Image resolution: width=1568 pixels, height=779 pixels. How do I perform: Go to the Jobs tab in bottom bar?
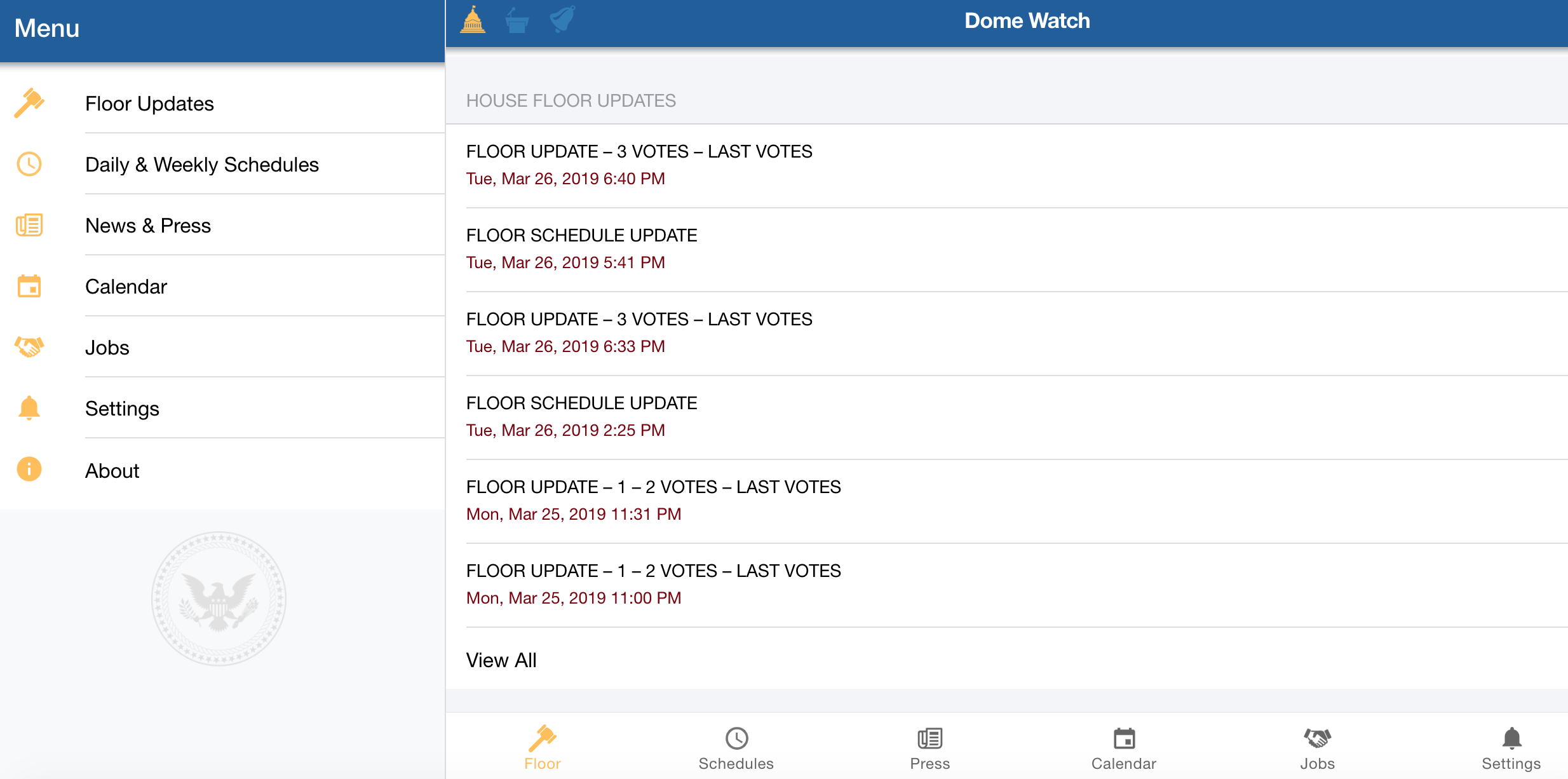pos(1317,748)
